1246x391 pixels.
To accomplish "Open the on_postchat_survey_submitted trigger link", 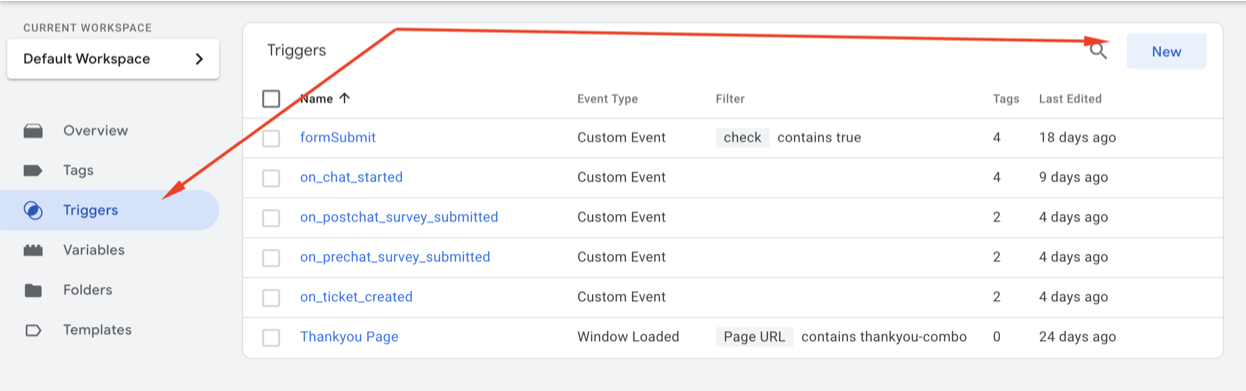I will [x=399, y=217].
